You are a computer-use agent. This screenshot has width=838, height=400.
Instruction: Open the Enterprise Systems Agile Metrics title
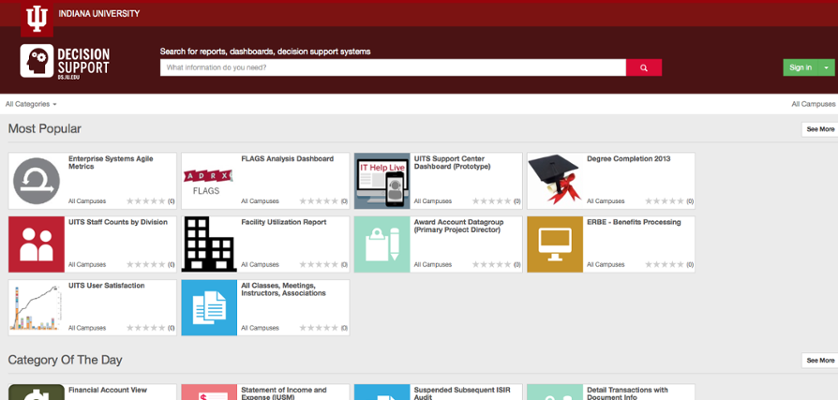111,163
